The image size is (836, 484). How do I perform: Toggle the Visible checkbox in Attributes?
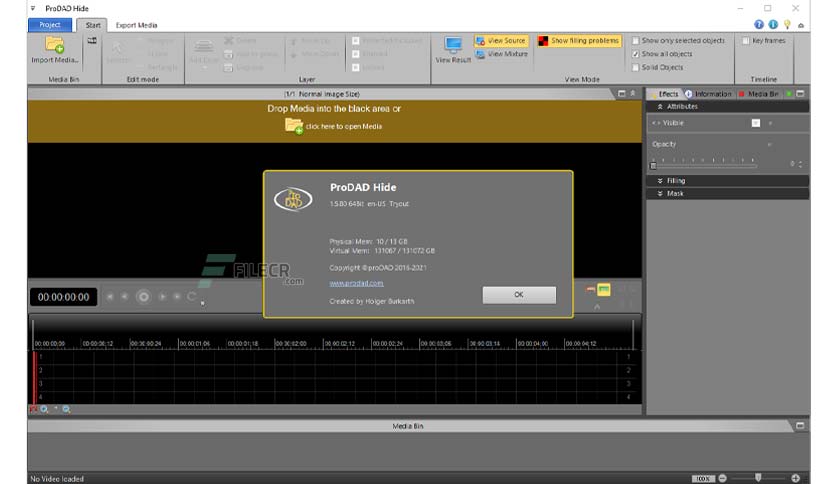tap(755, 123)
